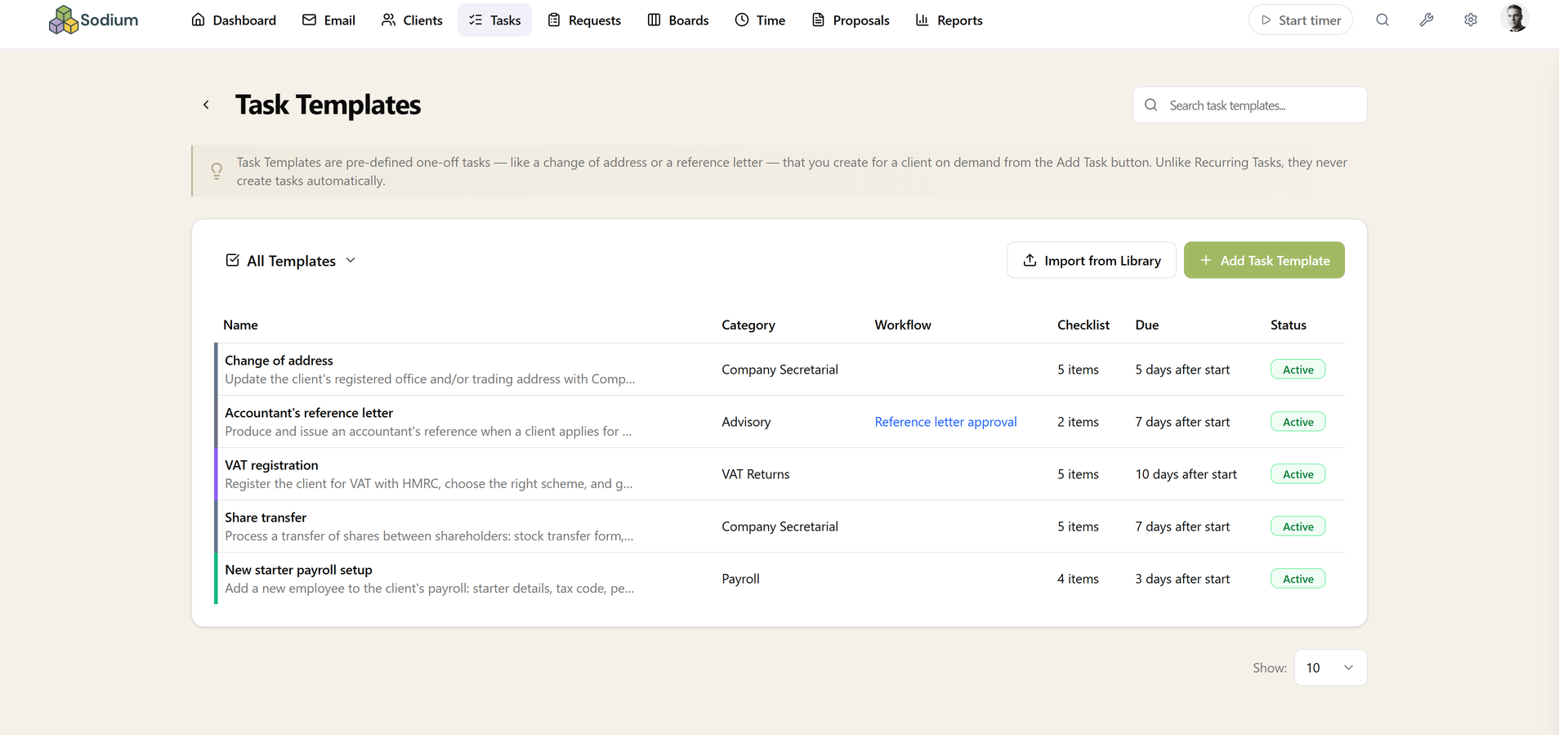The height and width of the screenshot is (735, 1568).
Task: Click Company Secretarial in Change of address row
Action: tap(780, 370)
